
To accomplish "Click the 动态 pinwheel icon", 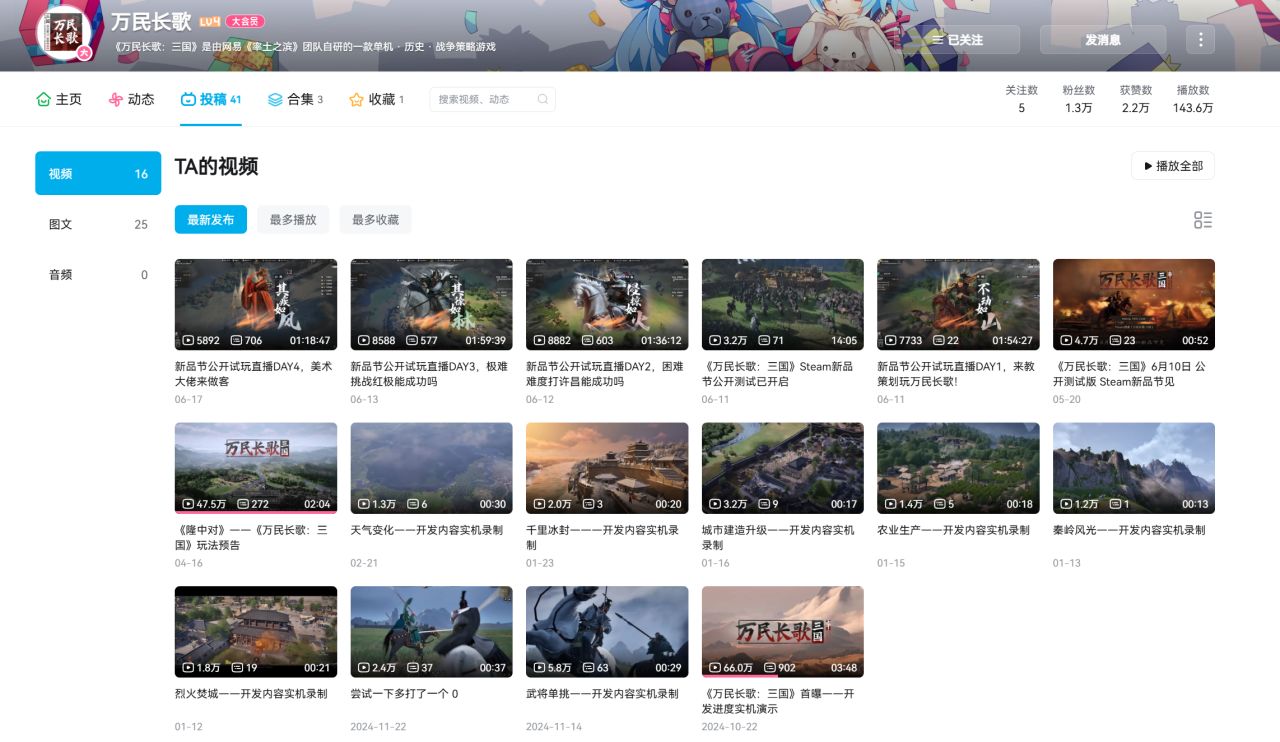I will pyautogui.click(x=116, y=99).
